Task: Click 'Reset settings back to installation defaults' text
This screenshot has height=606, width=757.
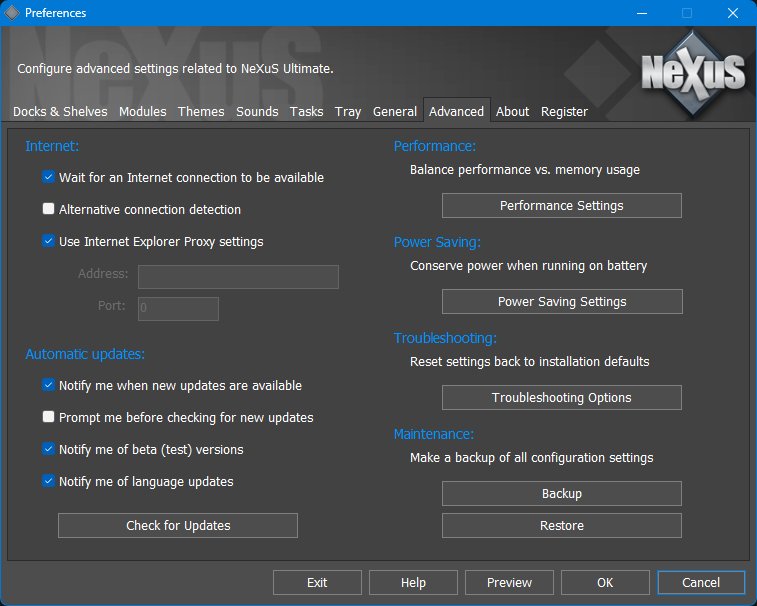Action: 530,362
